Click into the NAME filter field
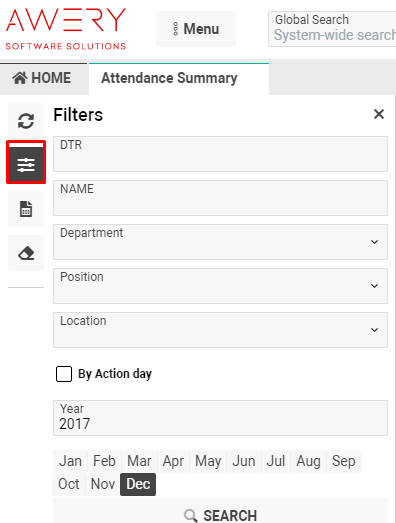The width and height of the screenshot is (396, 523). click(x=220, y=198)
